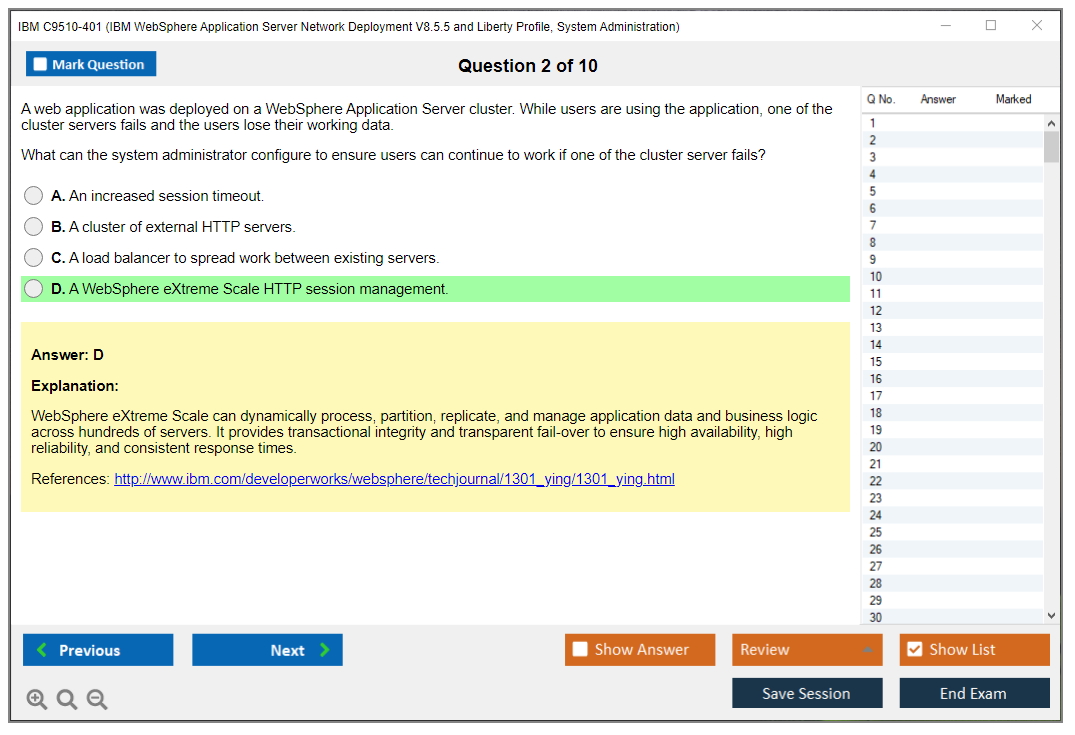Enable the Mark Question checkbox
The height and width of the screenshot is (735, 1075).
[41, 65]
